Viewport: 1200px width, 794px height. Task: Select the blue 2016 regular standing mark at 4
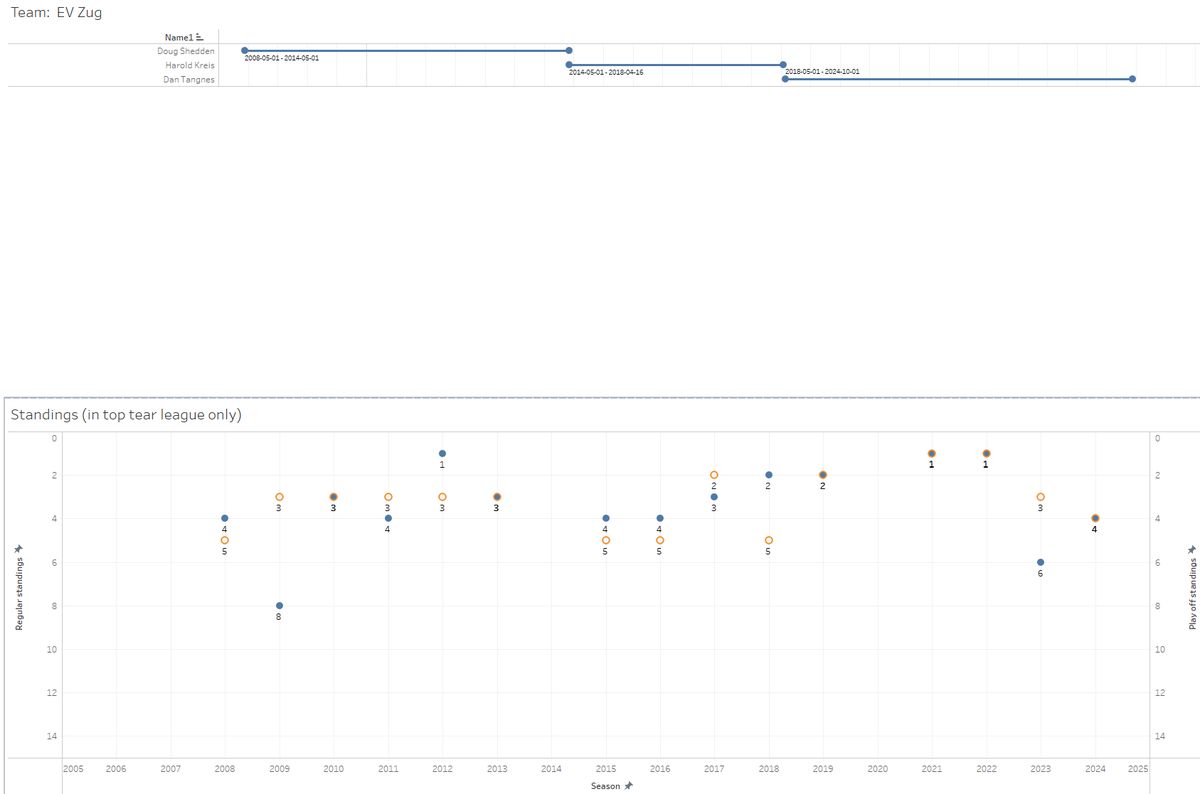660,518
